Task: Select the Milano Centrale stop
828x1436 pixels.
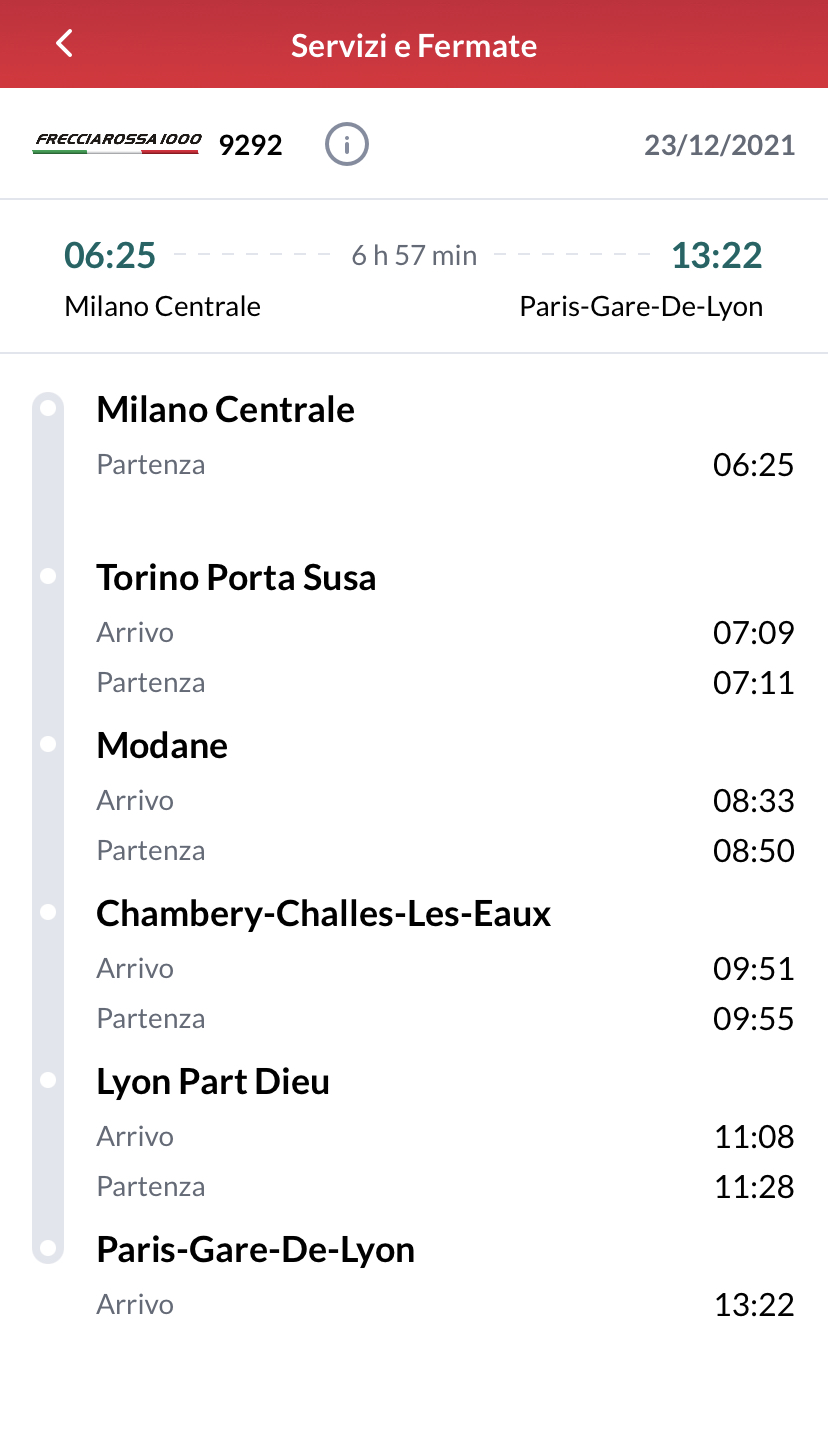Action: (x=226, y=410)
